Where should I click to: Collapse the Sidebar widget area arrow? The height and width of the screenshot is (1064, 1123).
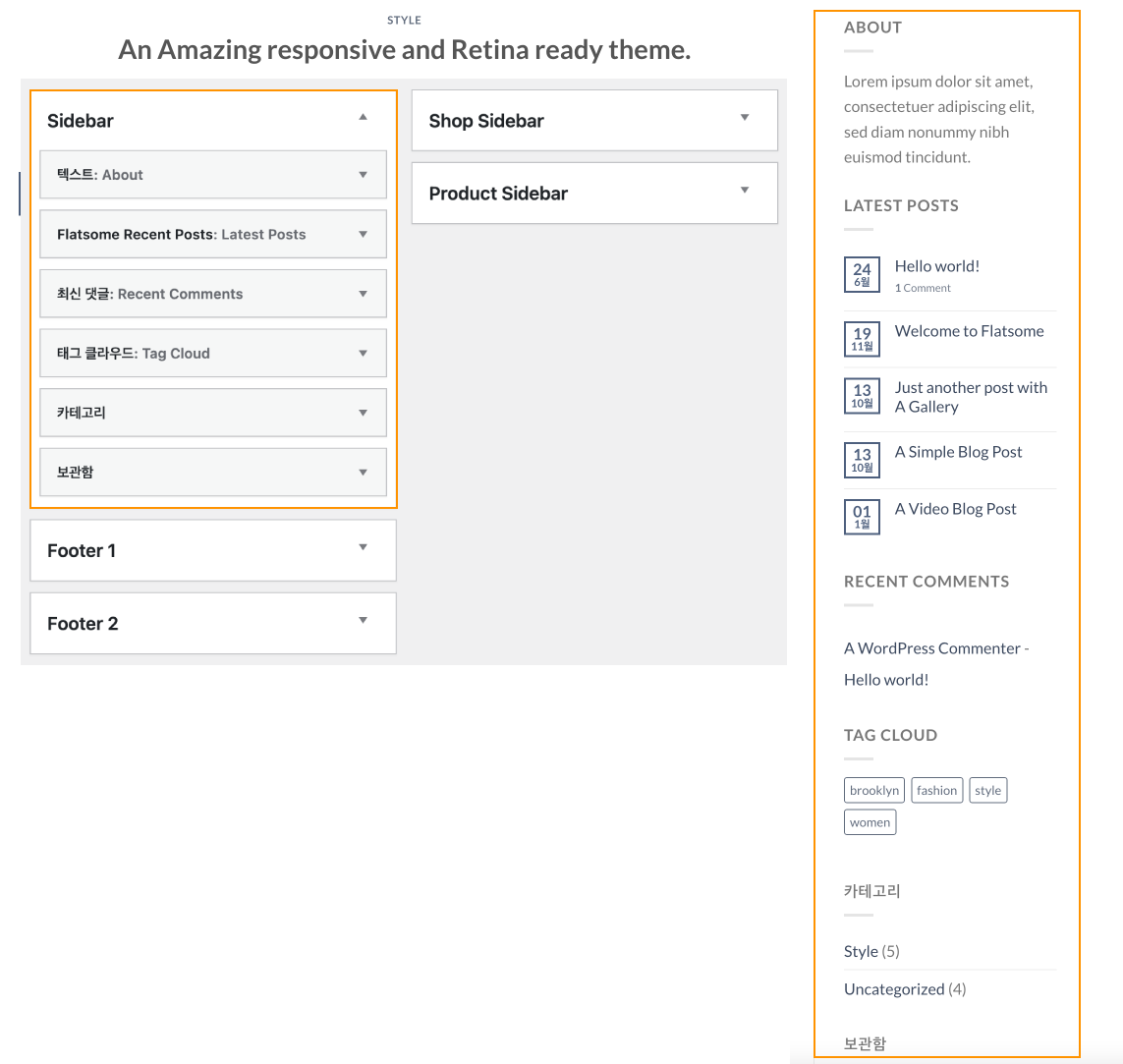pyautogui.click(x=364, y=118)
